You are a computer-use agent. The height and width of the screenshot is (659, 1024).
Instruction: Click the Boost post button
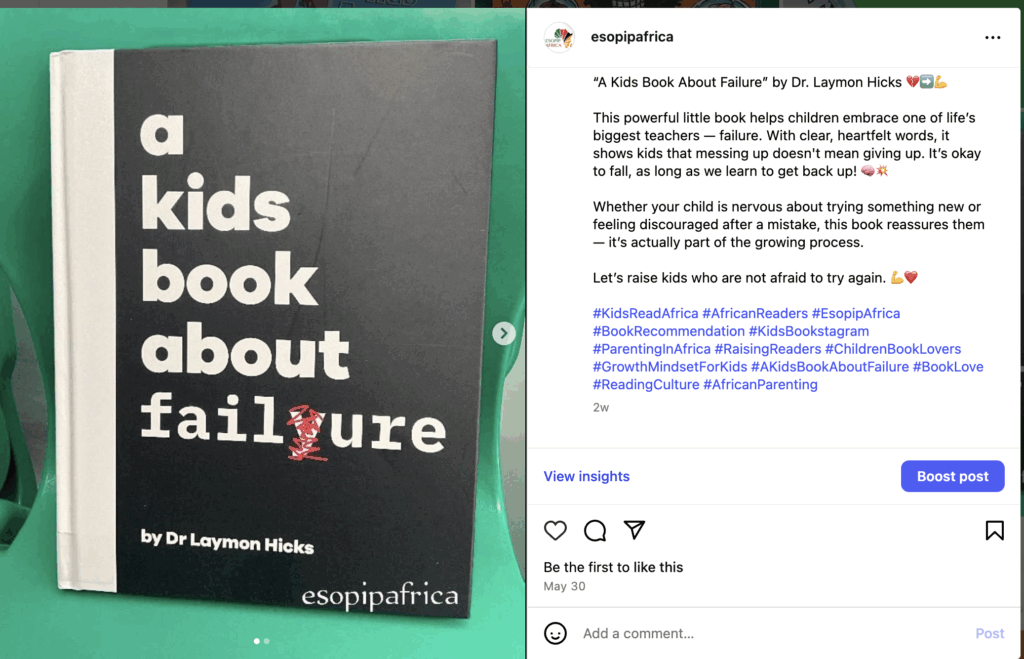coord(952,476)
